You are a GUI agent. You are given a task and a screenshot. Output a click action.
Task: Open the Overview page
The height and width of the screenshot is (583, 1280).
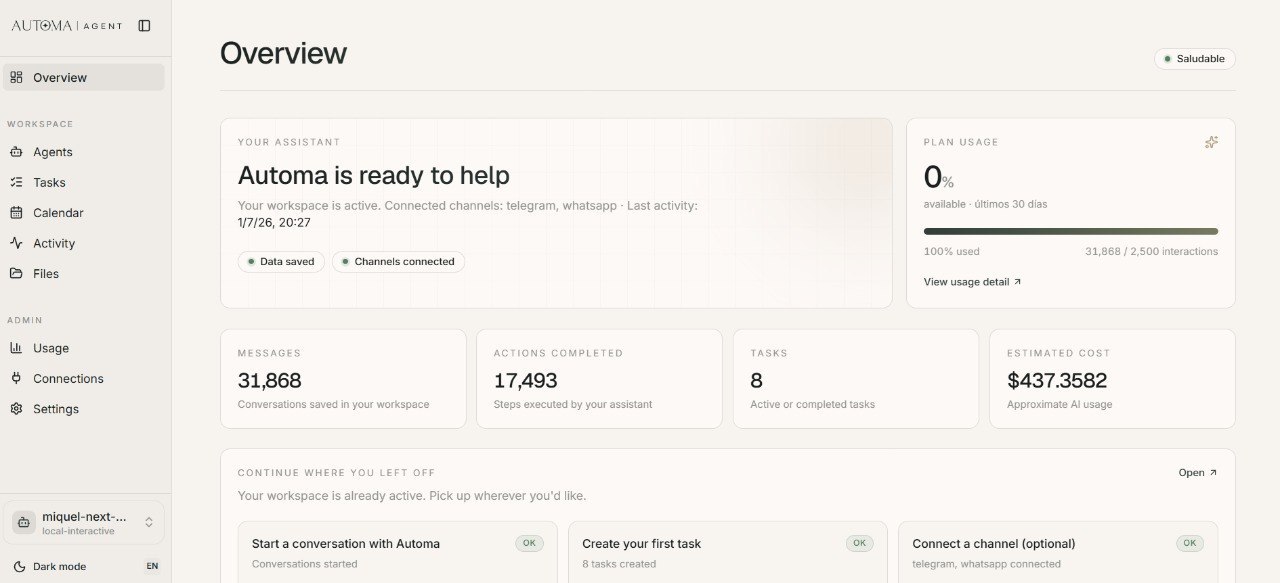coord(84,77)
